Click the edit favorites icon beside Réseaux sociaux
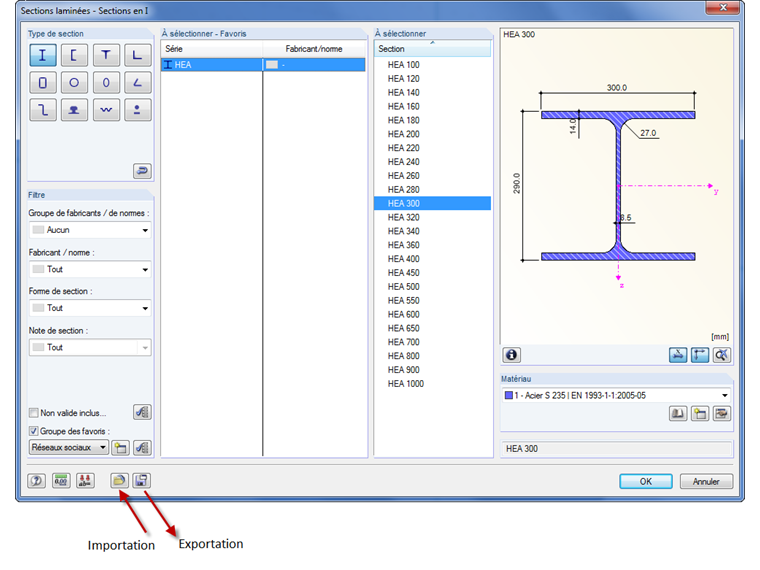760x570 pixels. point(142,448)
